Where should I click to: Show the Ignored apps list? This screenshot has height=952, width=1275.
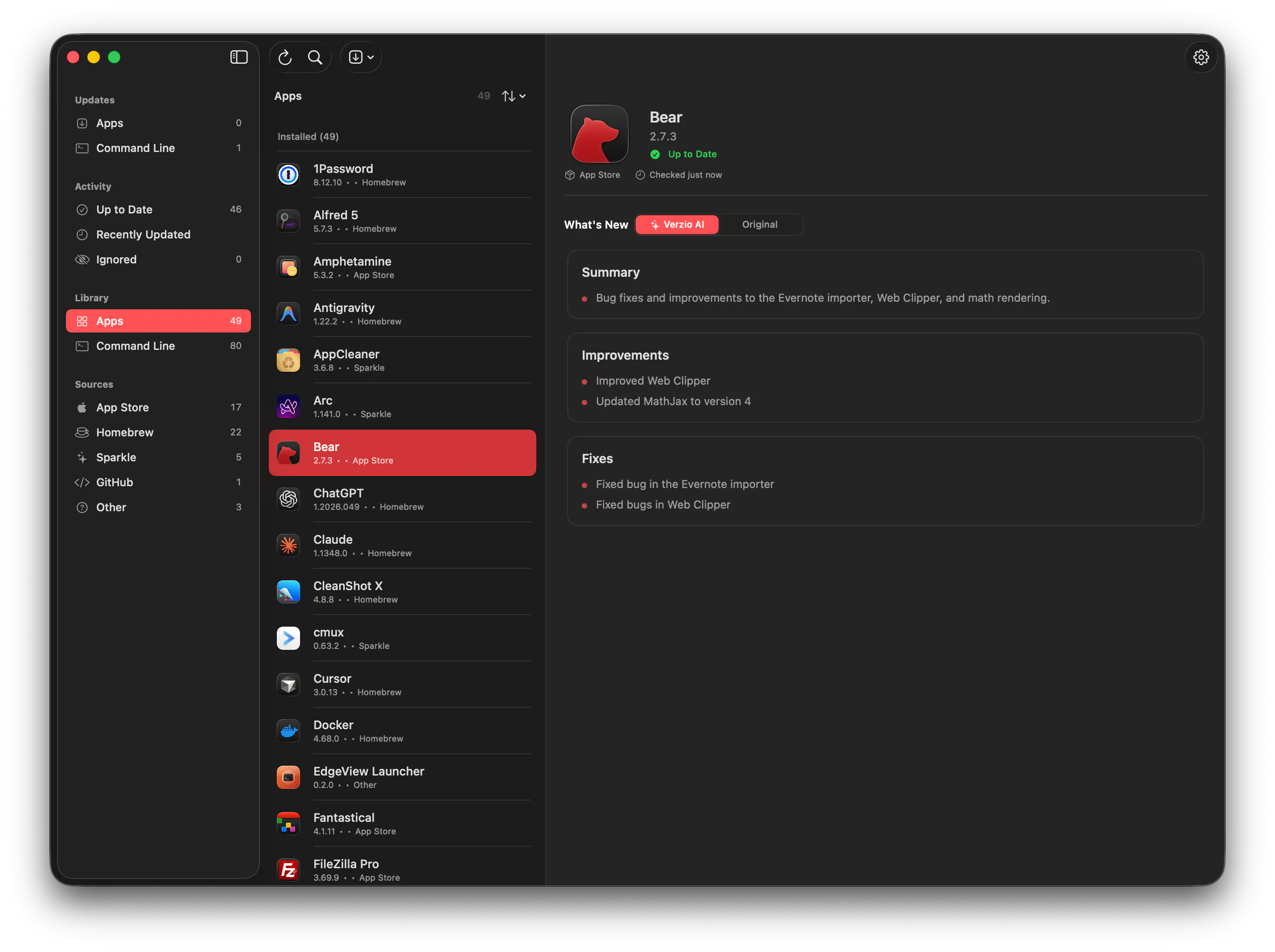pyautogui.click(x=158, y=259)
